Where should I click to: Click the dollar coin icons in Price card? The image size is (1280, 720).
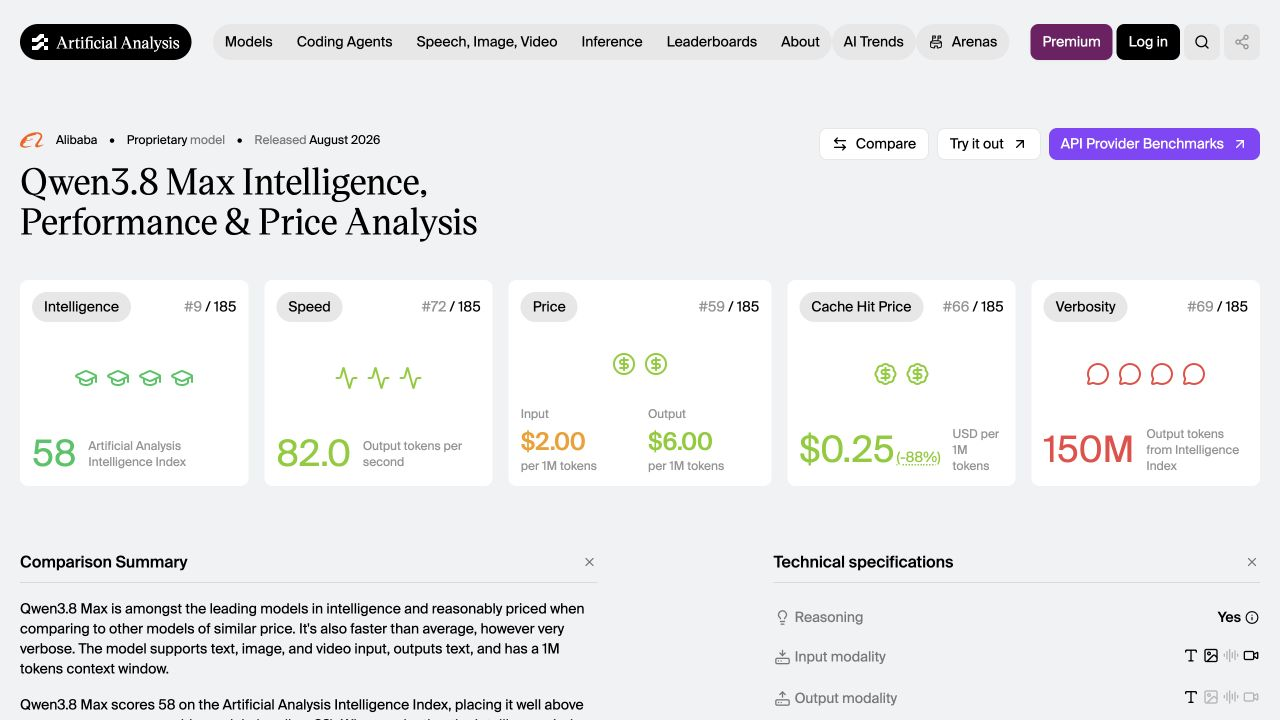coord(640,364)
